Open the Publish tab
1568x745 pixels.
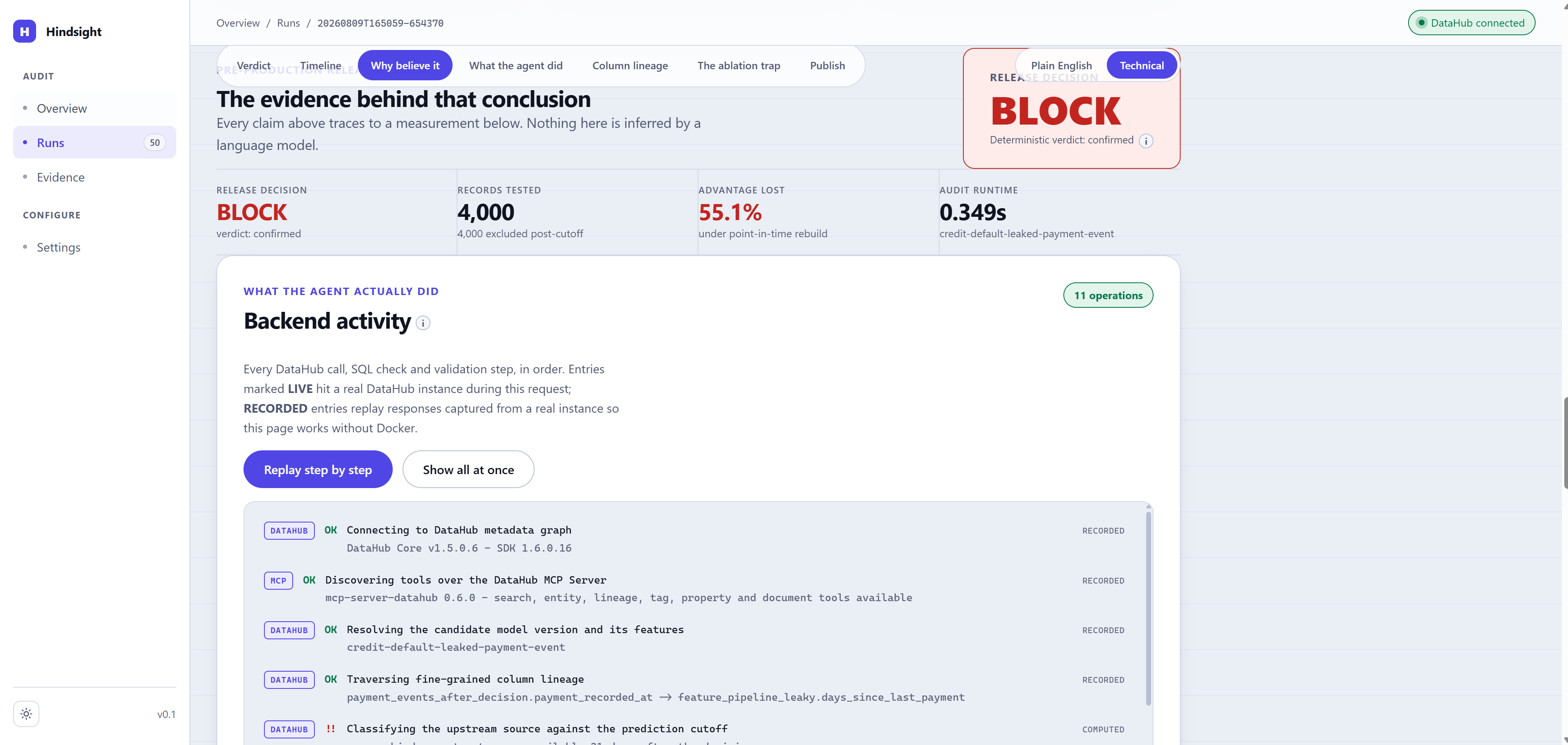tap(827, 65)
